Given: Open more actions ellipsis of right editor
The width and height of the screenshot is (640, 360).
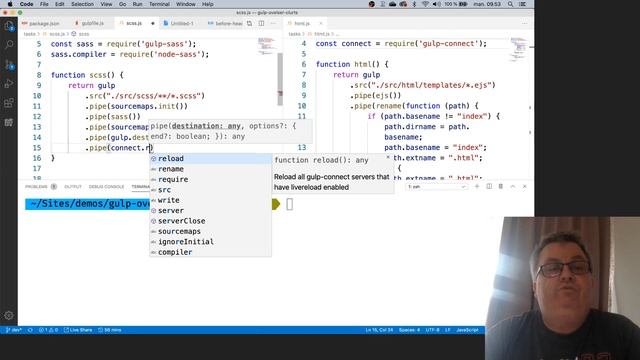Looking at the screenshot, I should (x=524, y=23).
